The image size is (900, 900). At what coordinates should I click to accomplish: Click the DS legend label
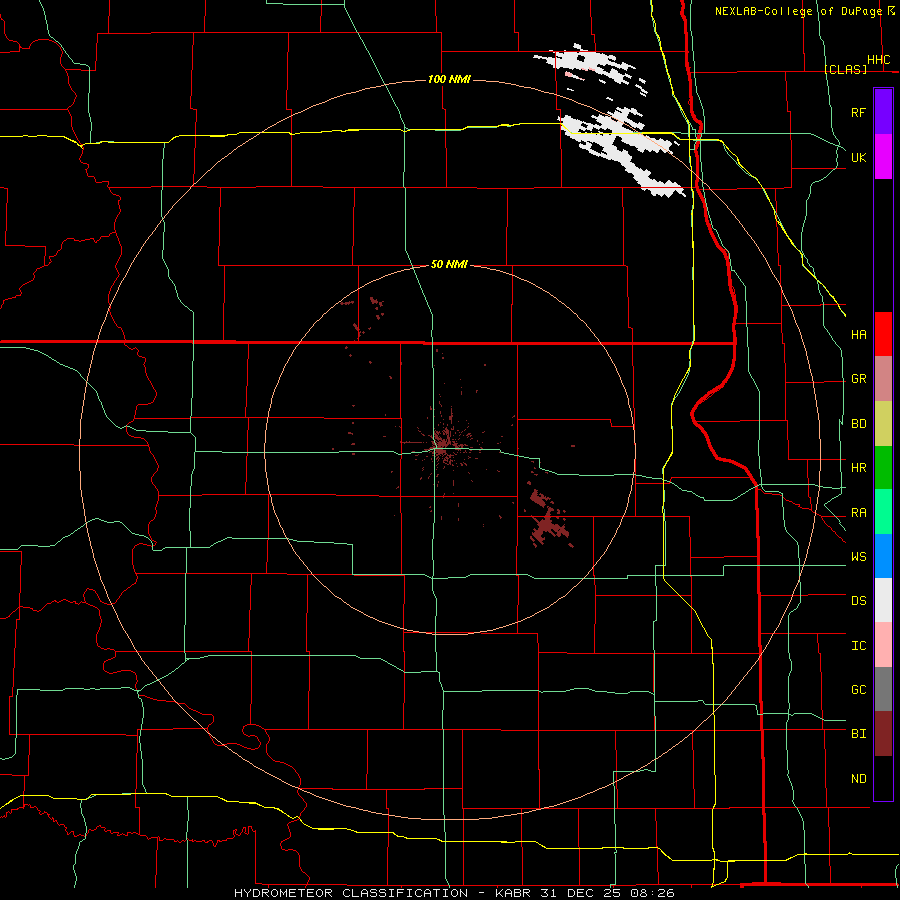pos(858,601)
